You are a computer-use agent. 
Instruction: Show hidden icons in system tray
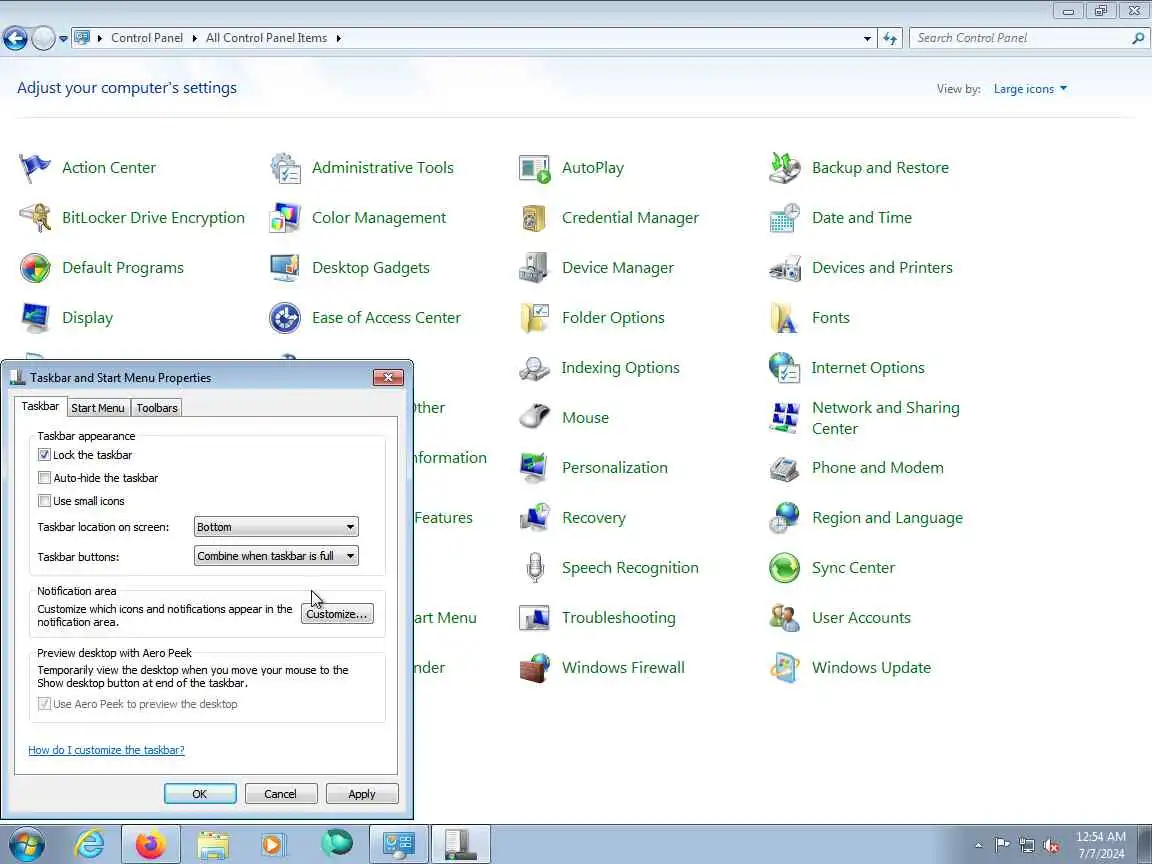(978, 846)
